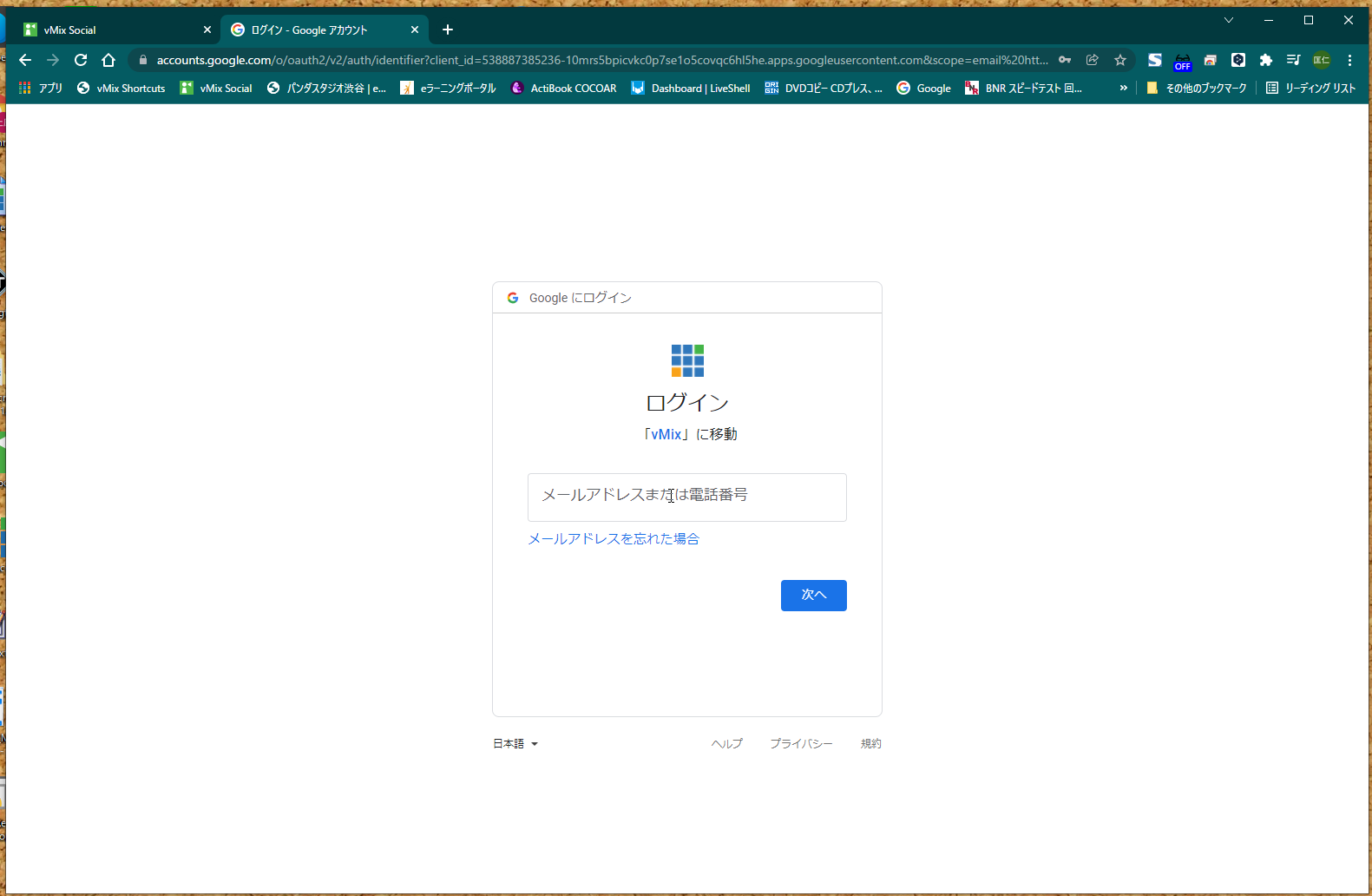This screenshot has width=1372, height=896.
Task: Click the Google G logo in header
Action: [513, 298]
